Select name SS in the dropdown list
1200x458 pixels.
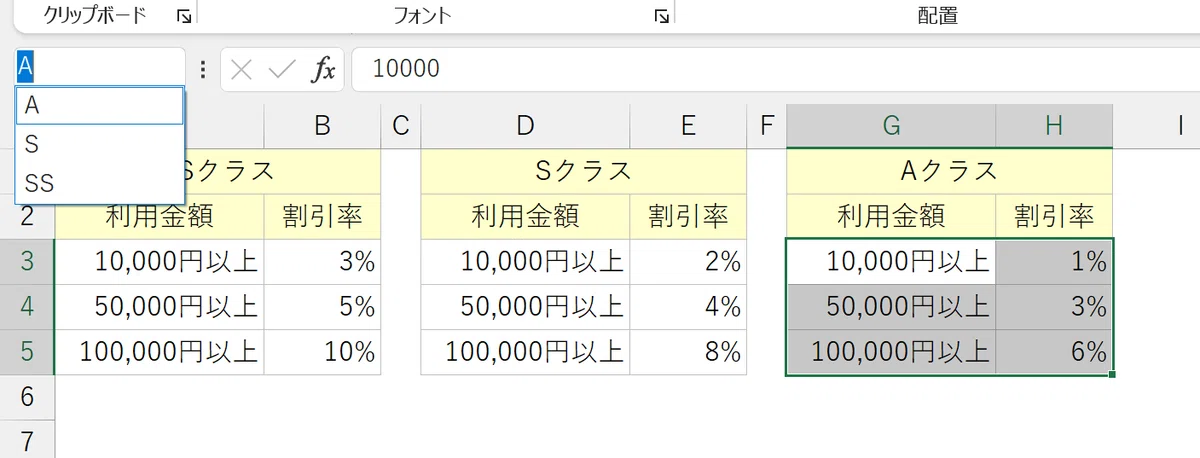point(99,183)
